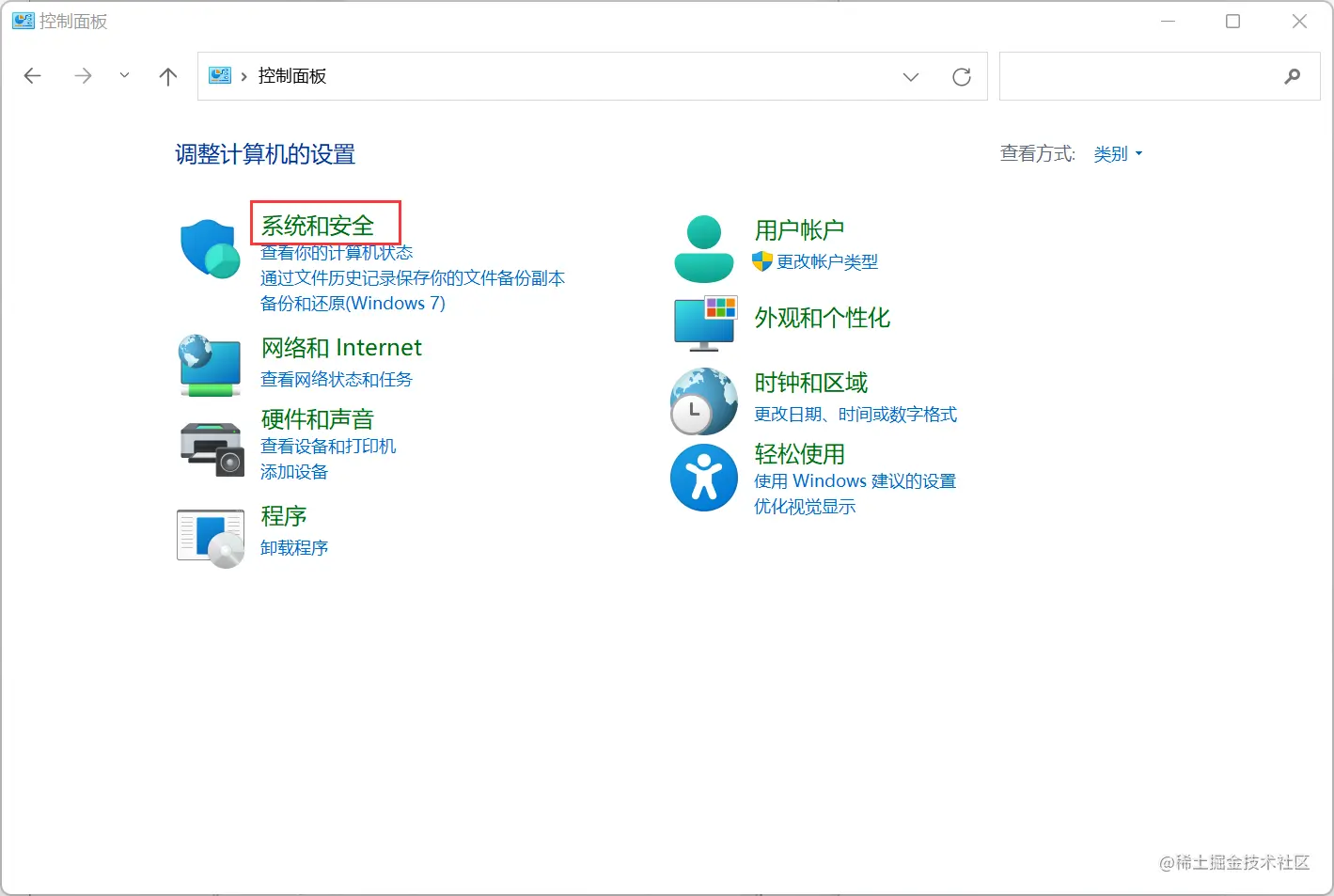1334x896 pixels.
Task: Open 查看你的计算机状态 link
Action: [337, 252]
